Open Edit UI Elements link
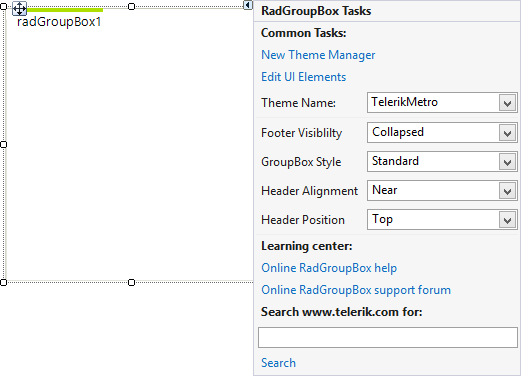The height and width of the screenshot is (376, 521). (x=304, y=77)
